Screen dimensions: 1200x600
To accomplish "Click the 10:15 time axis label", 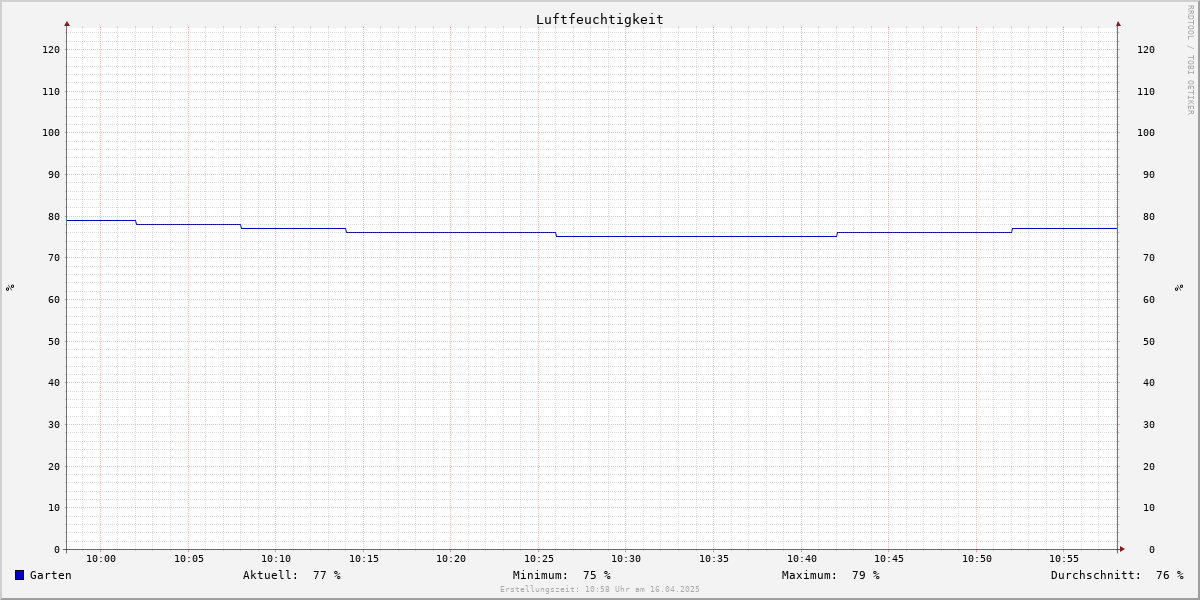I will click(x=364, y=559).
